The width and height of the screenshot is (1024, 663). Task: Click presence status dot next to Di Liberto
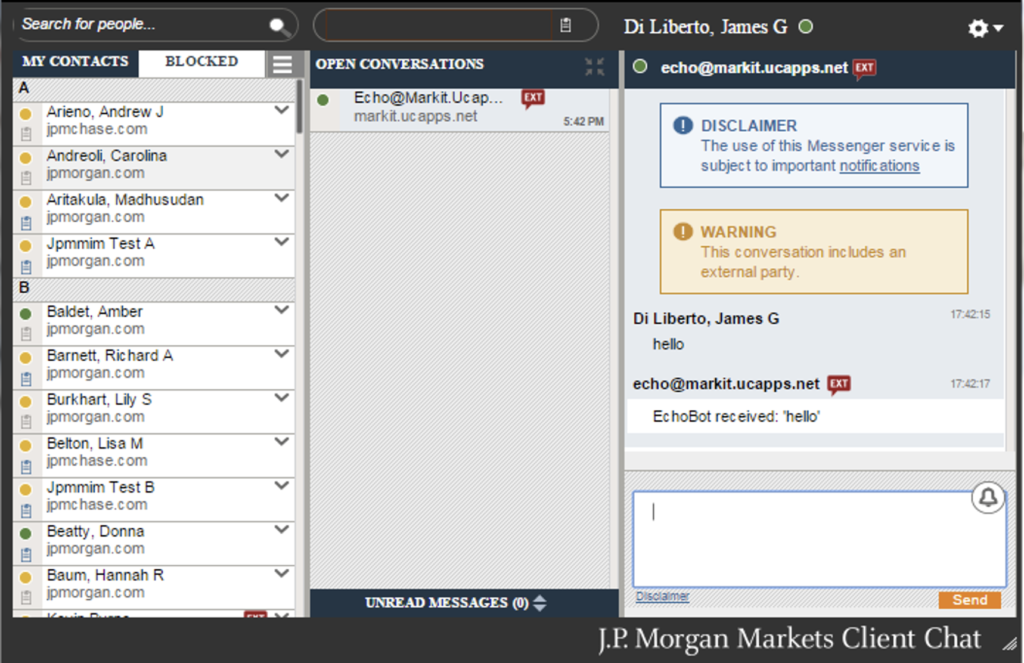[806, 26]
